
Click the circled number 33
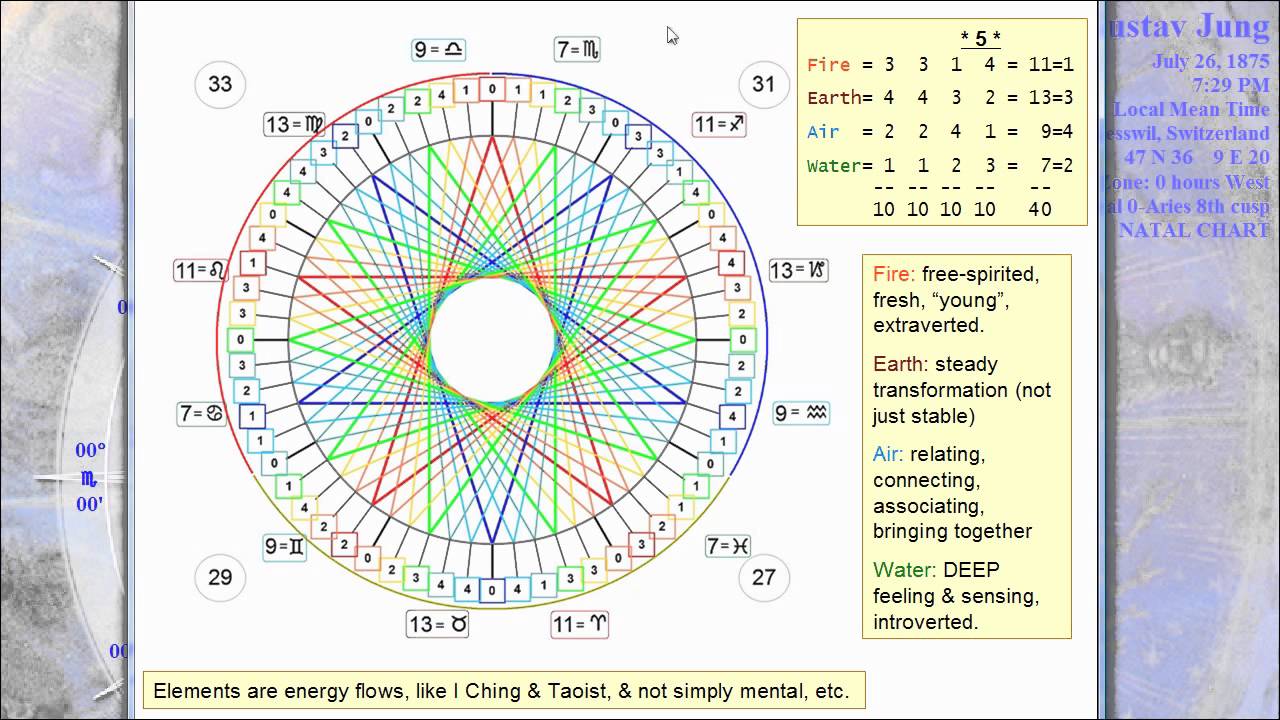click(220, 84)
